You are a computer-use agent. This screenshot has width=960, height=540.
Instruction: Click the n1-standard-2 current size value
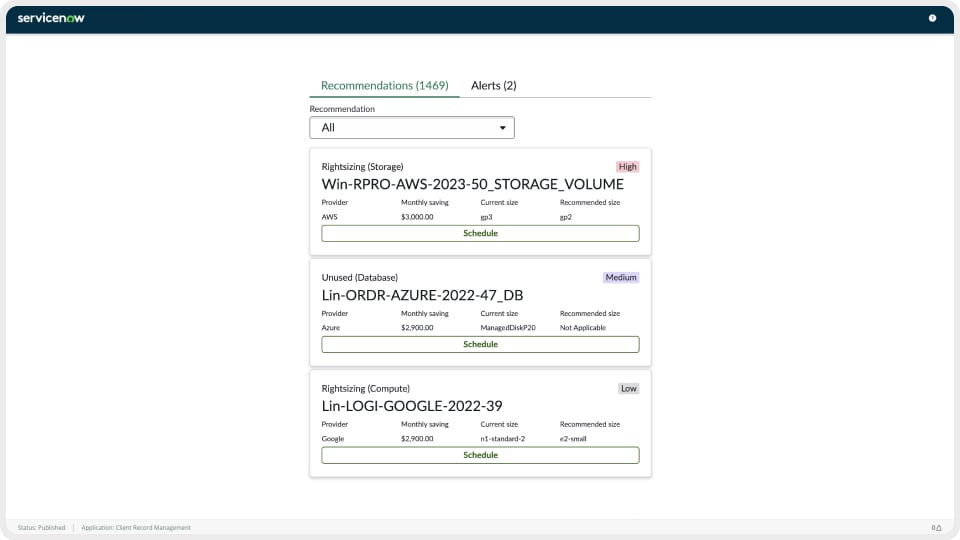503,438
